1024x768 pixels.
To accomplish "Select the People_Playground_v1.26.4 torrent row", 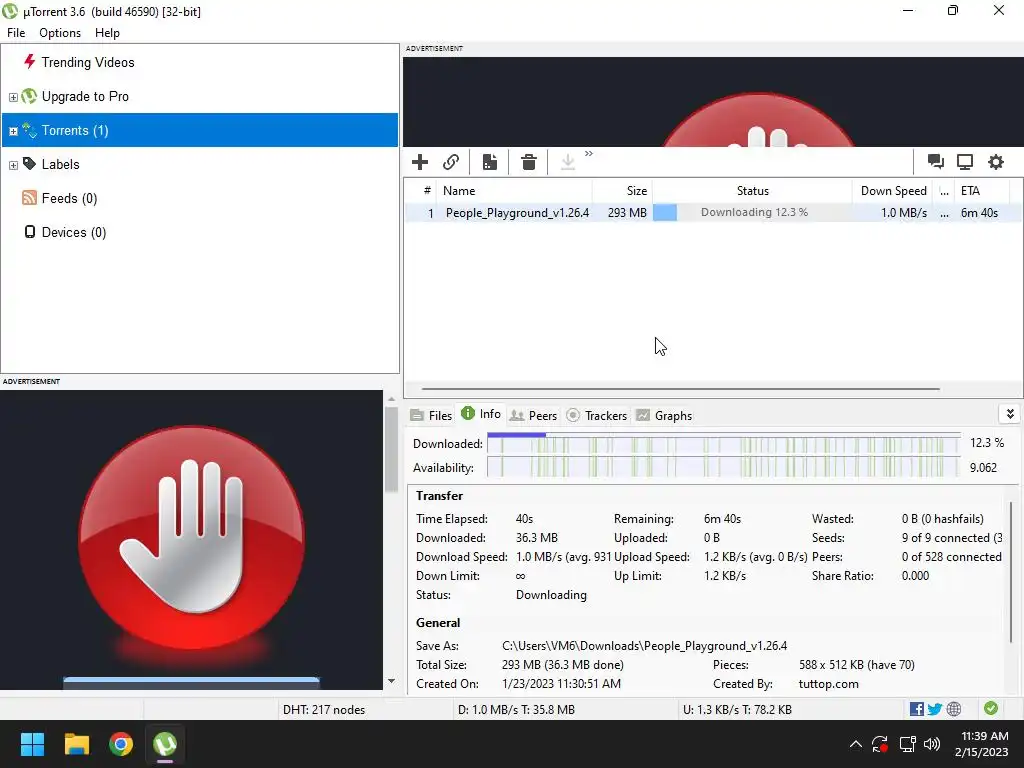I will 713,213.
